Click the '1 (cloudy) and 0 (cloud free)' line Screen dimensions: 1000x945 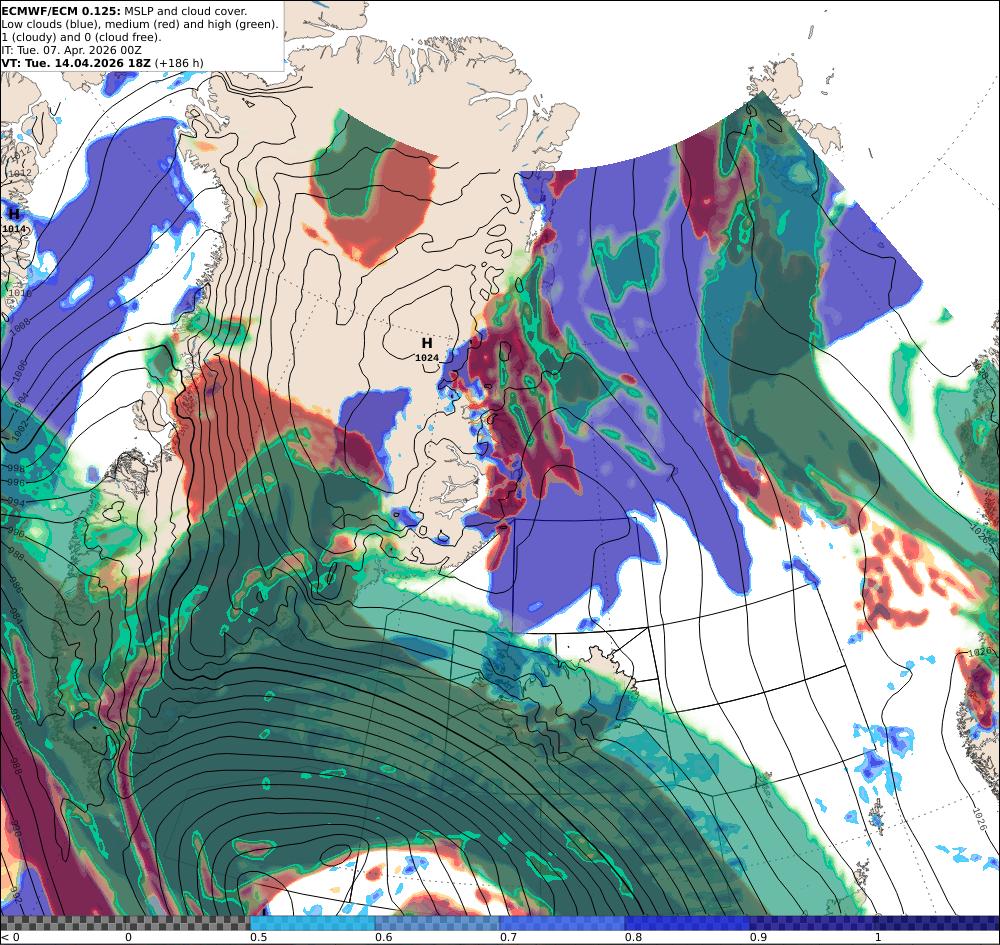[82, 37]
